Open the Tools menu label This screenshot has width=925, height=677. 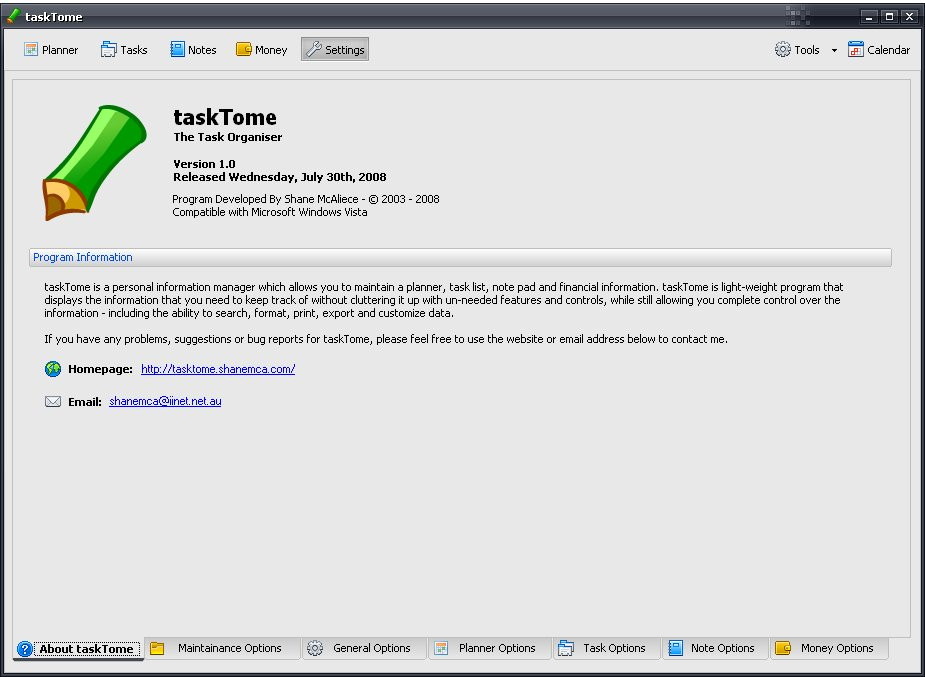coord(806,50)
